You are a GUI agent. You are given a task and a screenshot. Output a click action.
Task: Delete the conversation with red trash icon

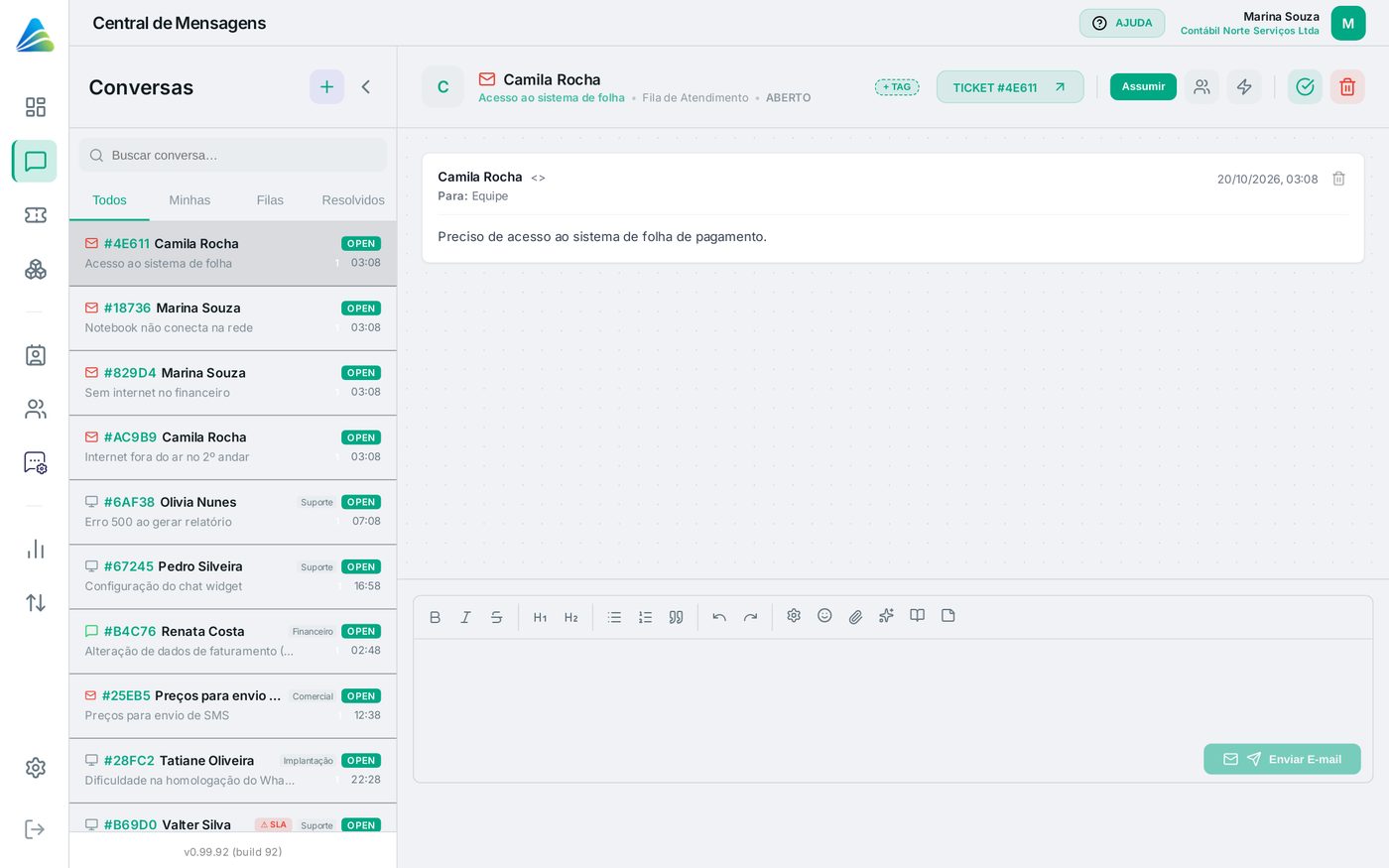tap(1347, 87)
